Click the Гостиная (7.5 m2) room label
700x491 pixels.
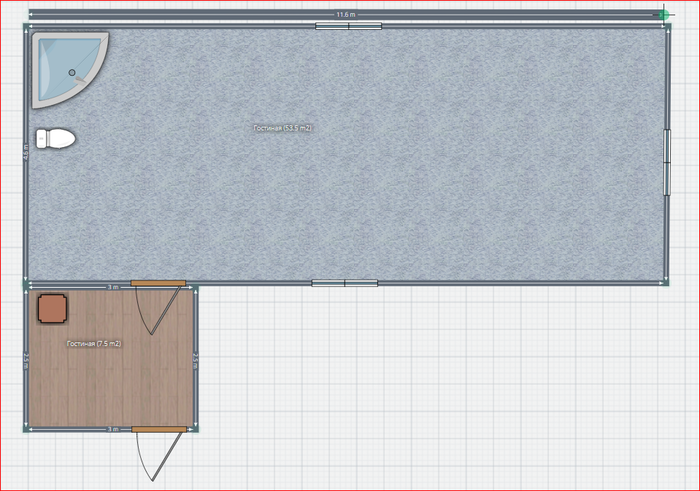pyautogui.click(x=94, y=344)
